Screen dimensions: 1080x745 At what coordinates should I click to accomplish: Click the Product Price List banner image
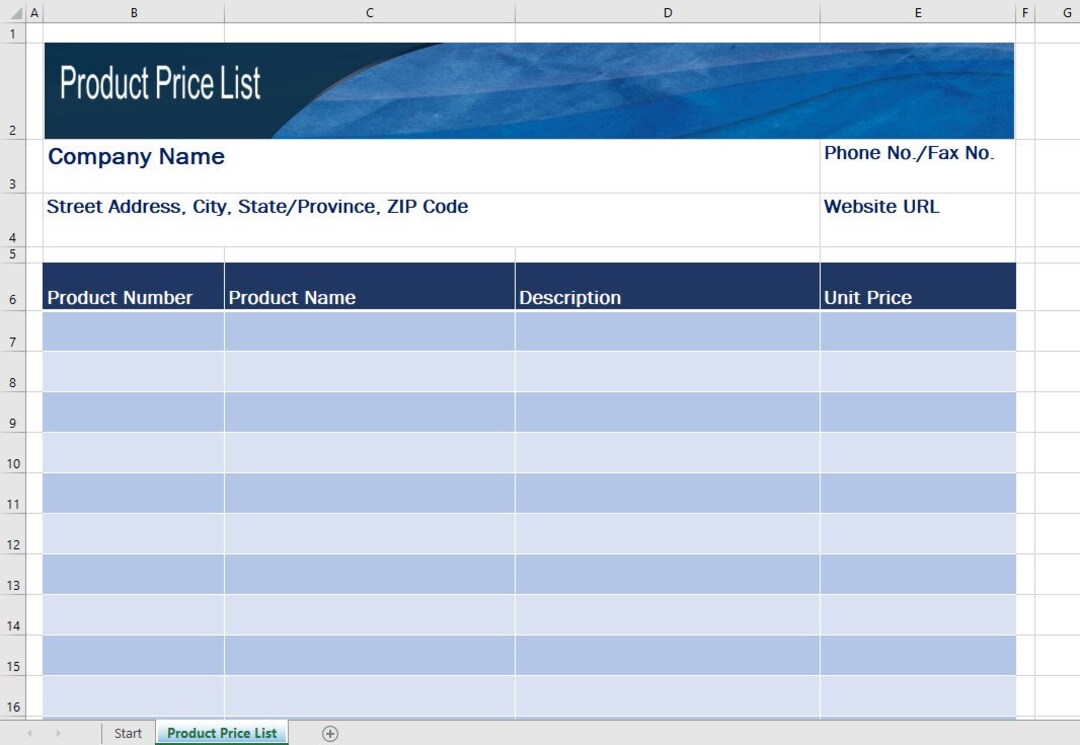[x=529, y=89]
